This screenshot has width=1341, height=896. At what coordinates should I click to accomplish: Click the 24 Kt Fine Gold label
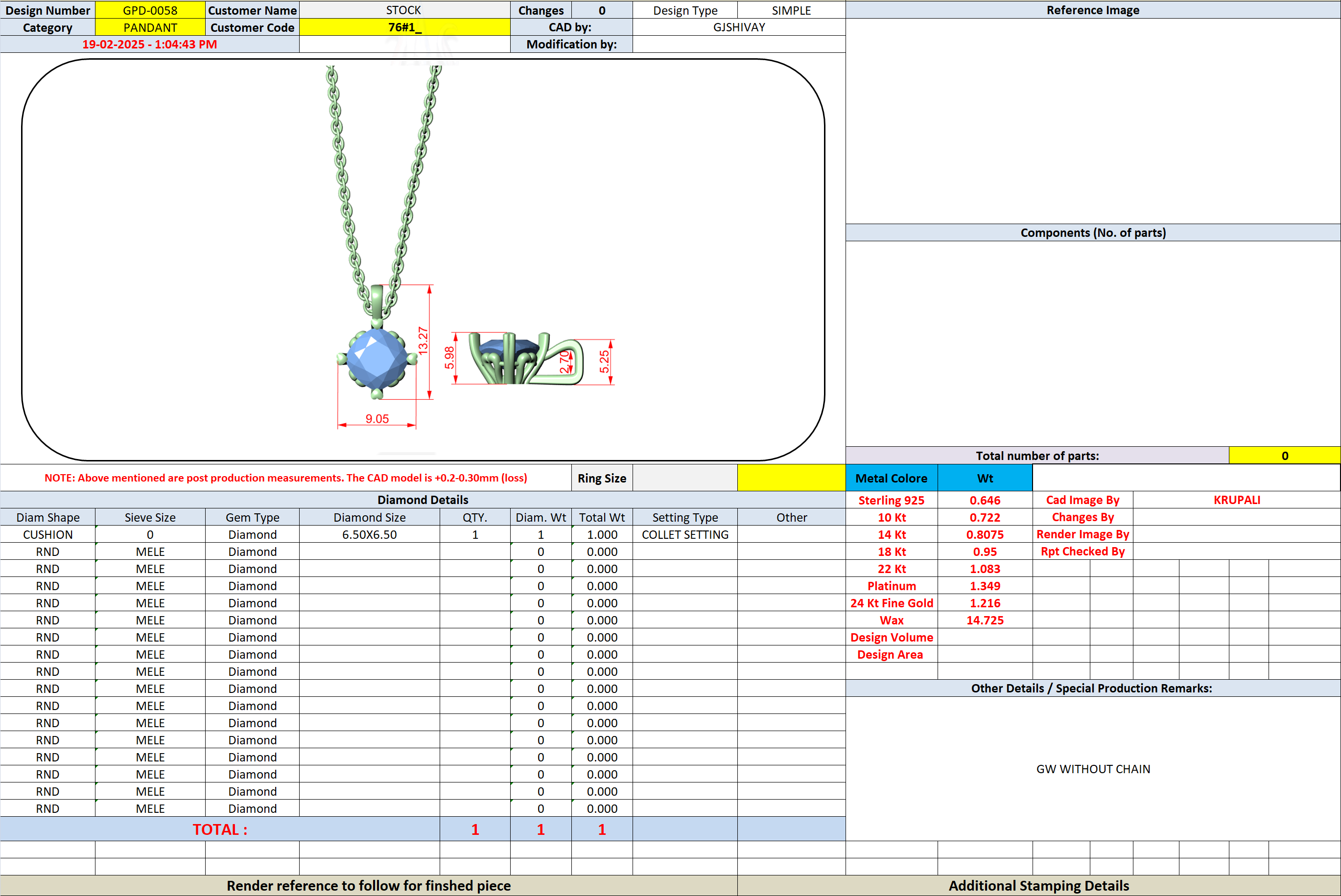tap(891, 603)
